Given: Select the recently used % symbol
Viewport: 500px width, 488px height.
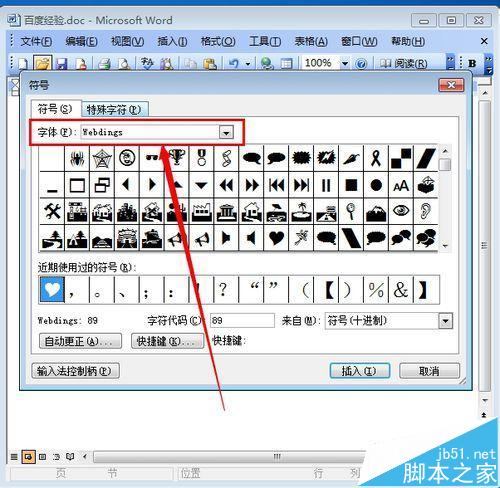Looking at the screenshot, I should (x=376, y=290).
